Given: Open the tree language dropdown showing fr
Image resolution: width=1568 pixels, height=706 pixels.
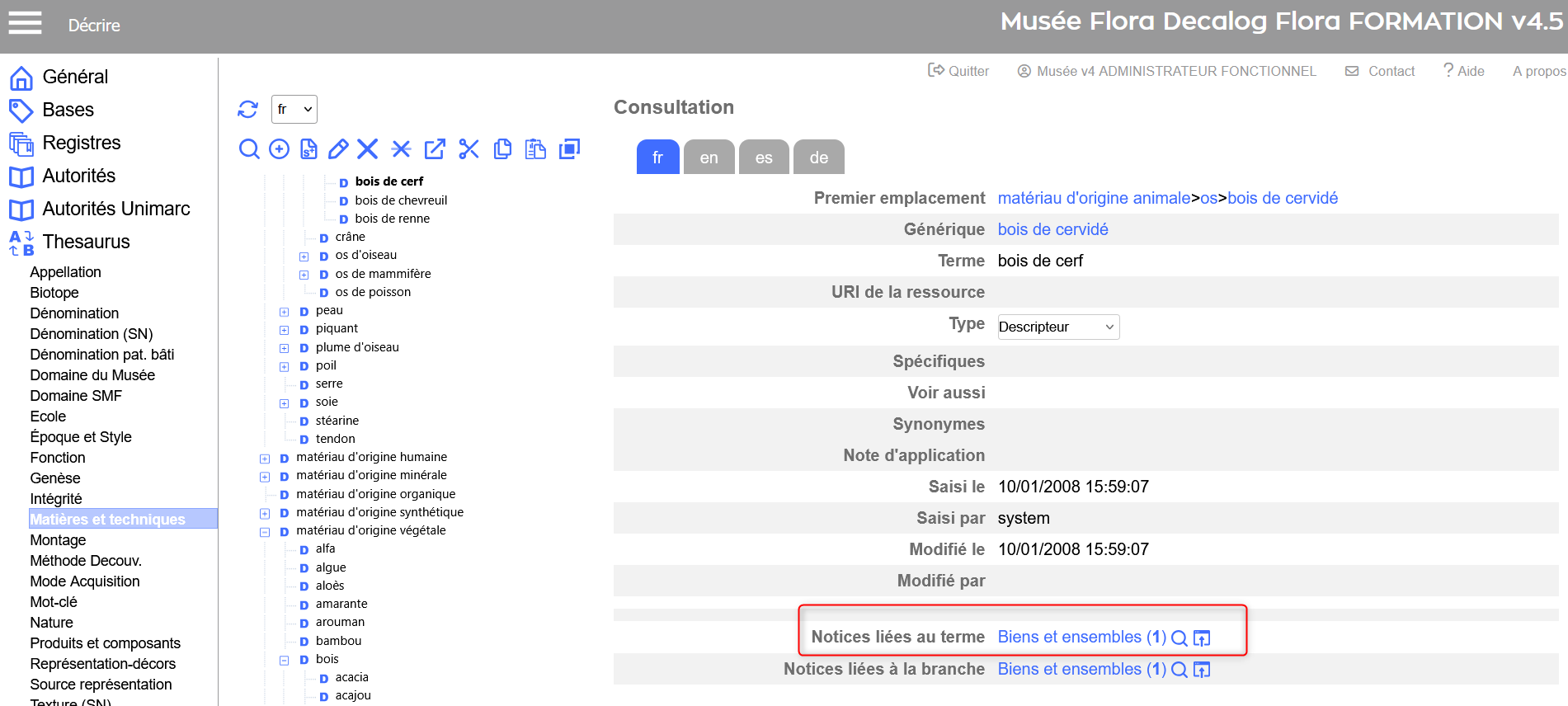Looking at the screenshot, I should point(294,109).
